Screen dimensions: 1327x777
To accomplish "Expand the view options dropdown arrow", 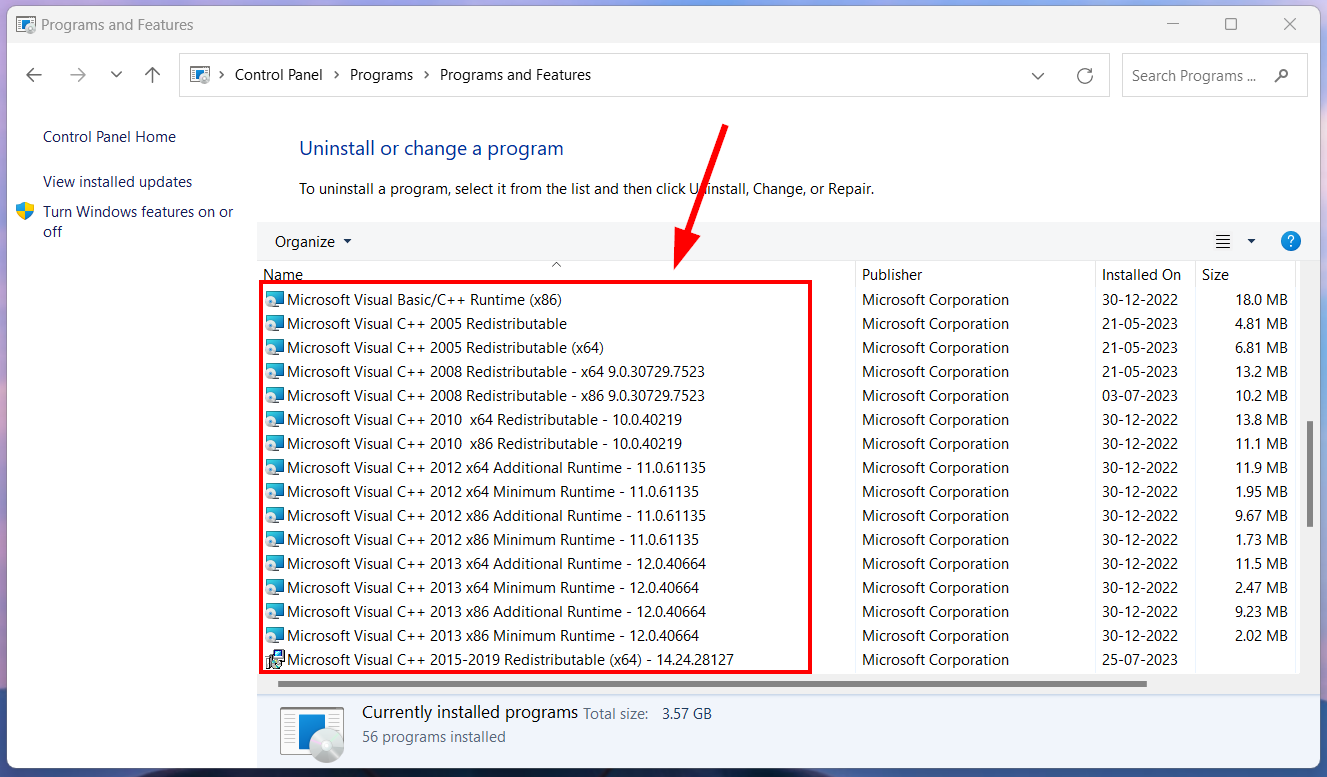I will [x=1251, y=241].
